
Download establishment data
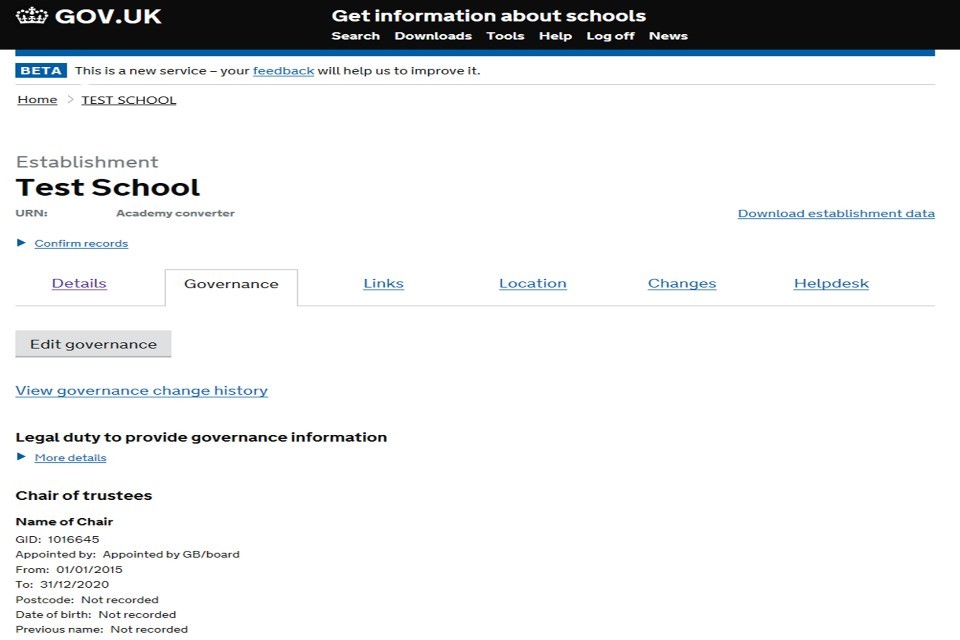point(836,214)
